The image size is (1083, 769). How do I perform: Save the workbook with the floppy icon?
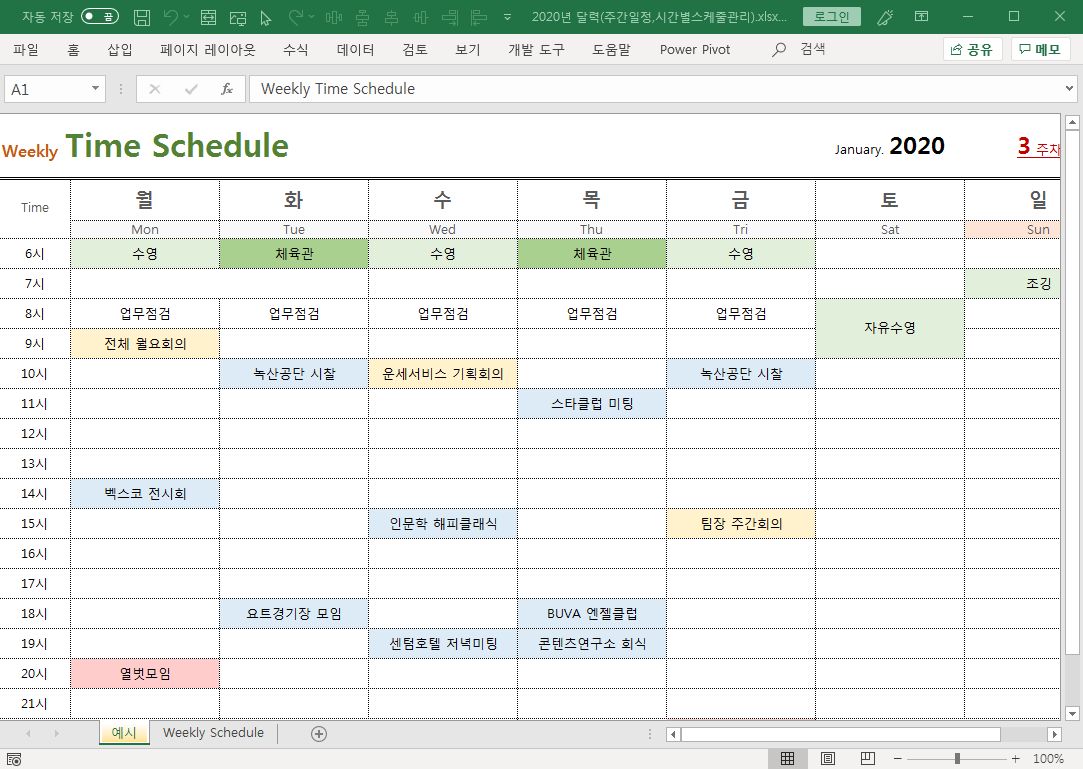pyautogui.click(x=142, y=17)
